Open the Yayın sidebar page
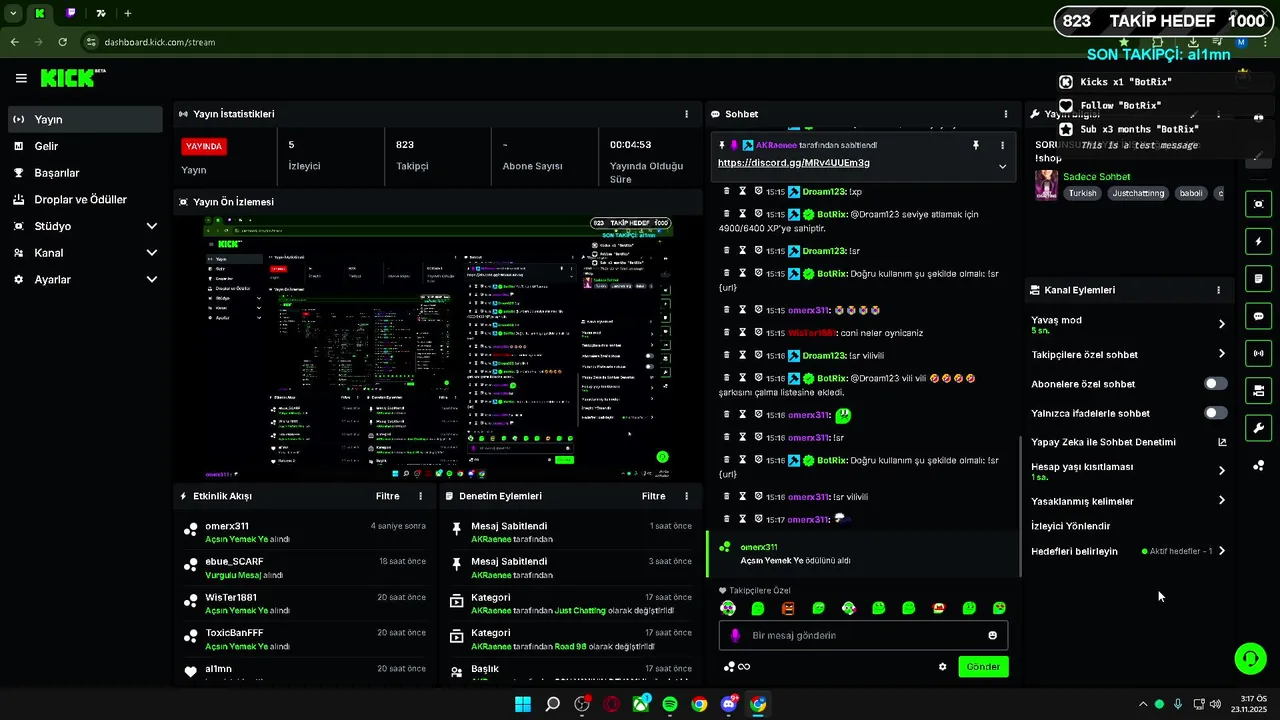The image size is (1280, 720). click(85, 119)
